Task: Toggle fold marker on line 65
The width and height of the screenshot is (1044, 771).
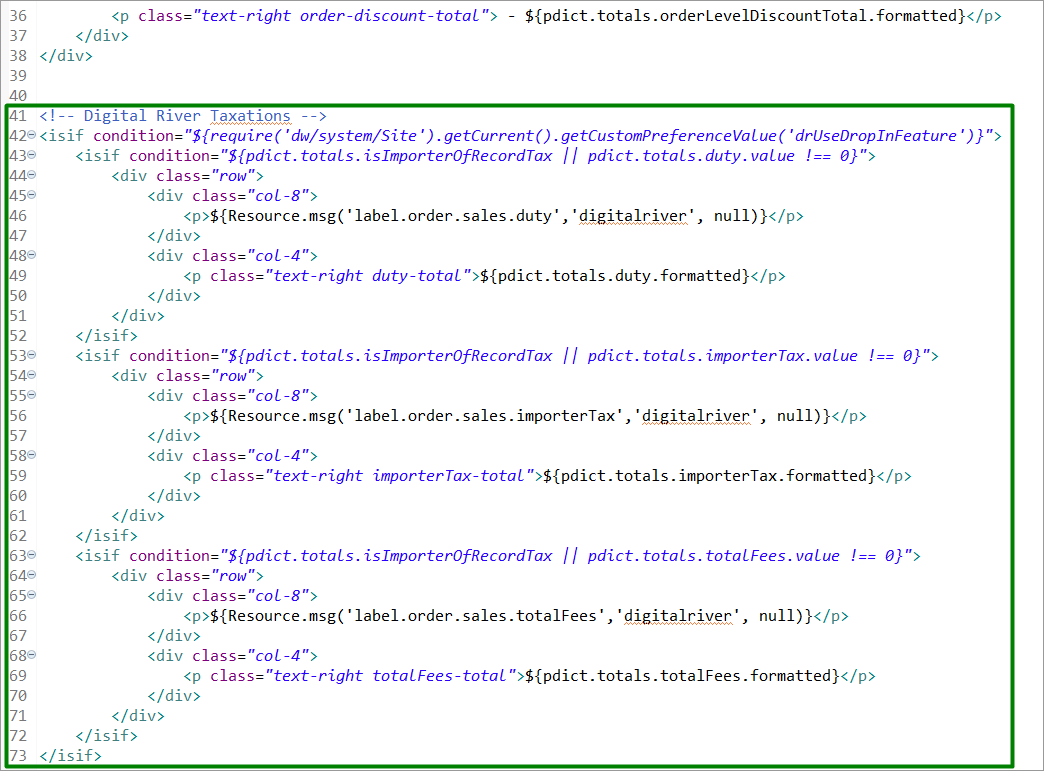Action: 32,596
